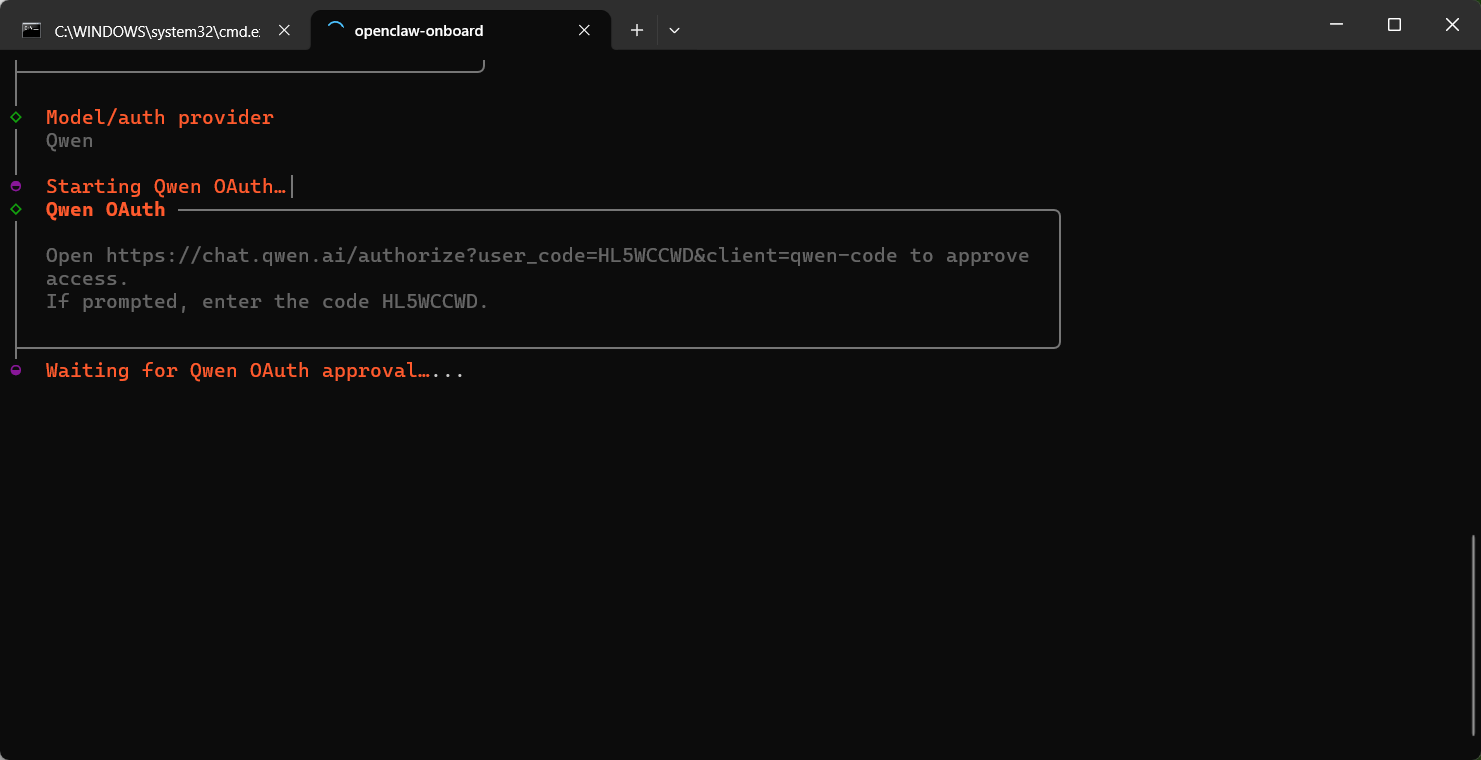1481x760 pixels.
Task: Click the terminal vertical scrollbar thumb
Action: click(1473, 635)
